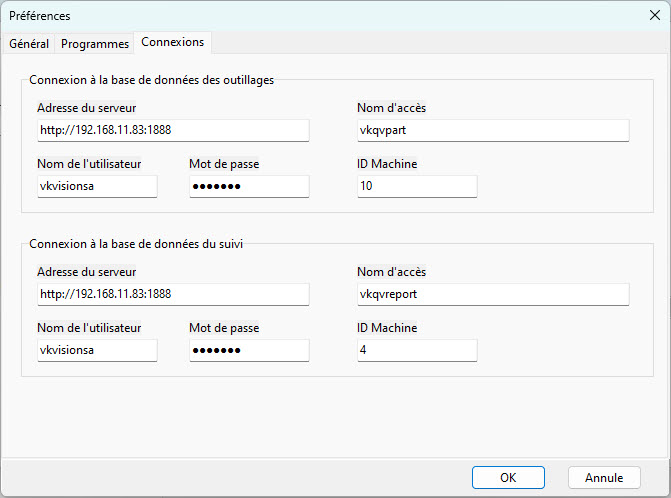Click server address field in suivi section
Screen dimensions: 671x498
click(x=172, y=294)
